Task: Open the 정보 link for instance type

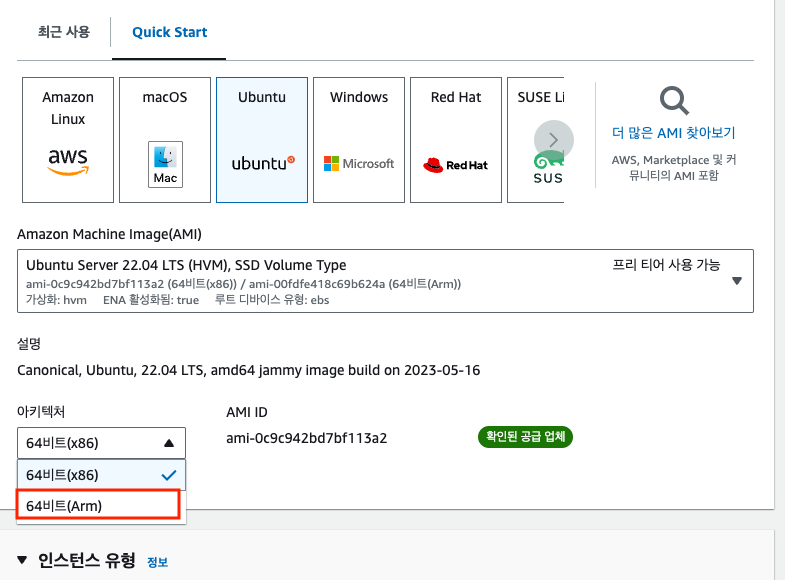Action: point(157,562)
